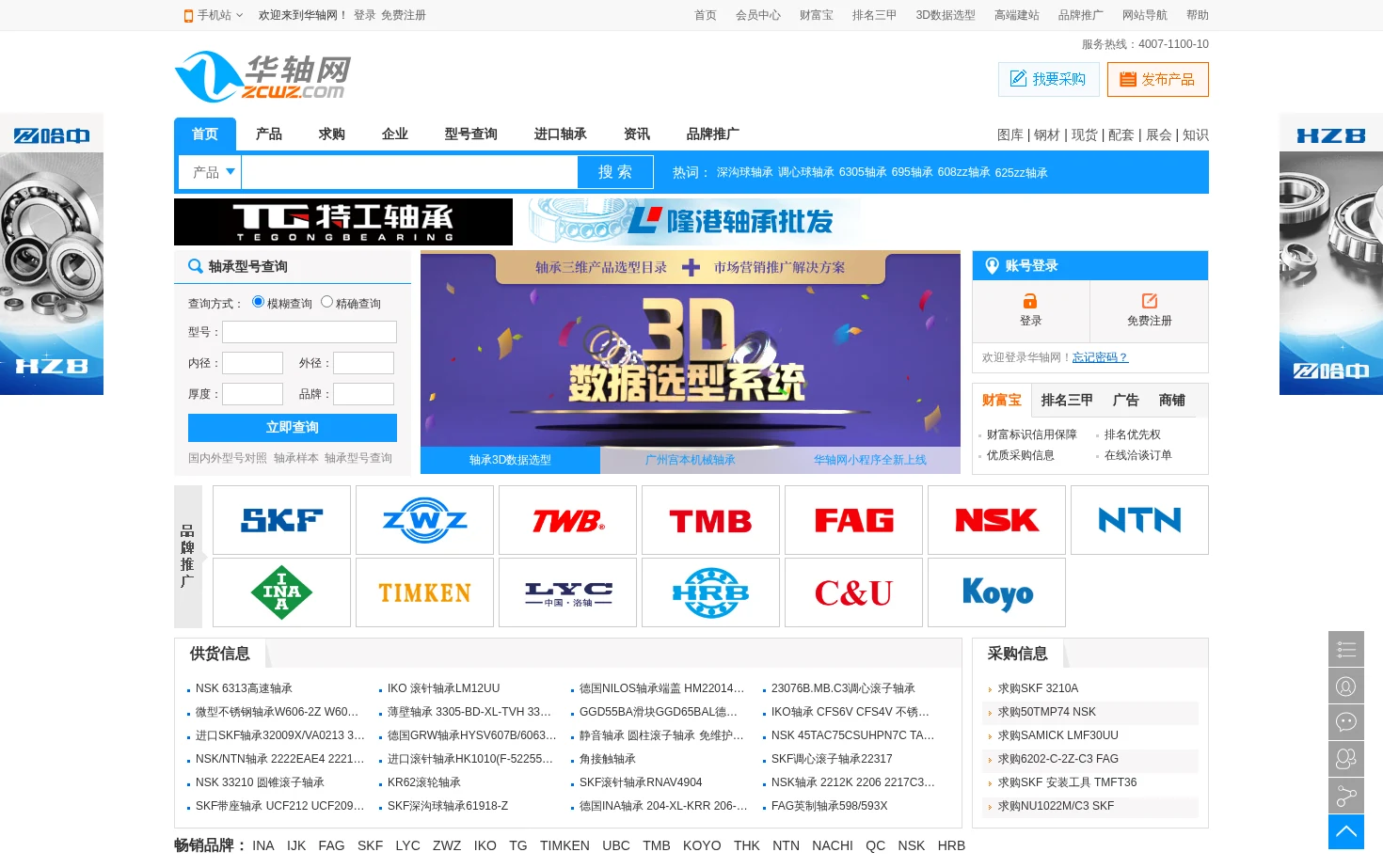Click the 国内外型号对照 link
Screen dimensions: 1383x868
228,458
